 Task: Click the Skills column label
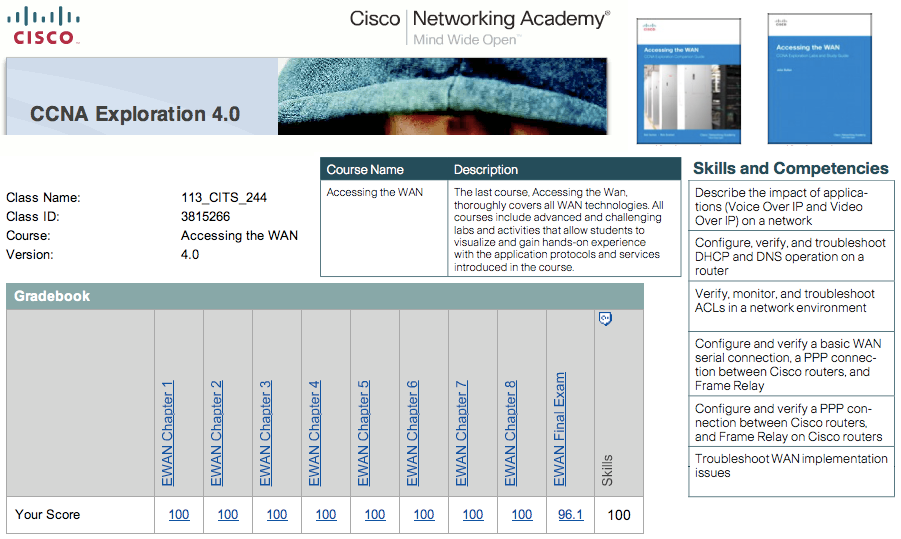607,470
